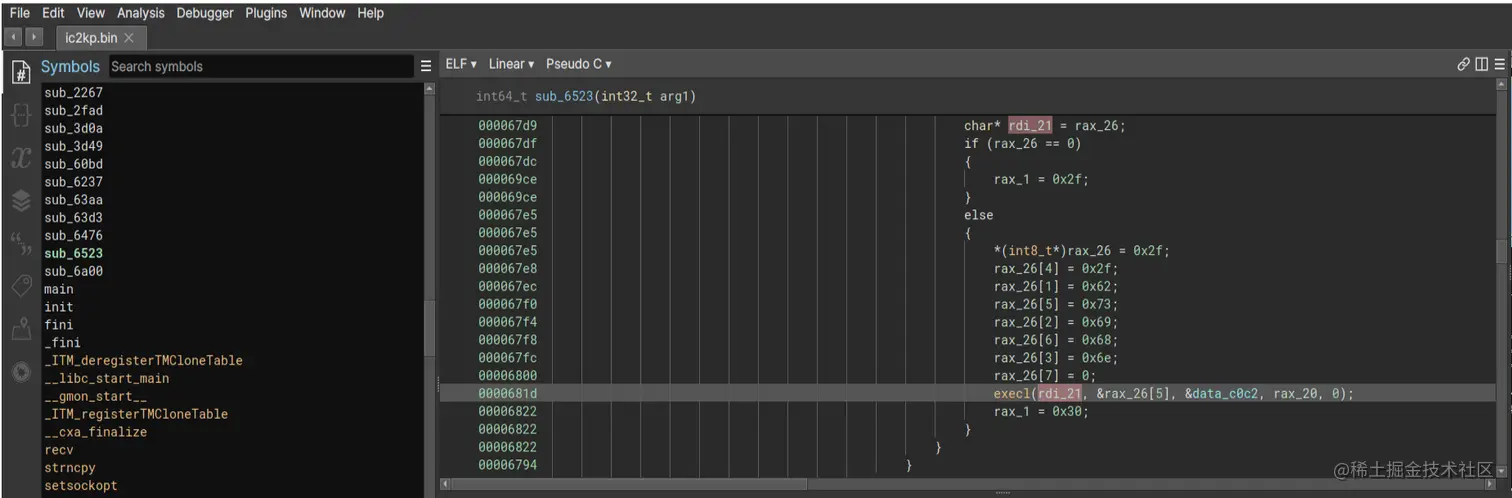
Task: Expand the ELF view dropdown
Action: (460, 64)
